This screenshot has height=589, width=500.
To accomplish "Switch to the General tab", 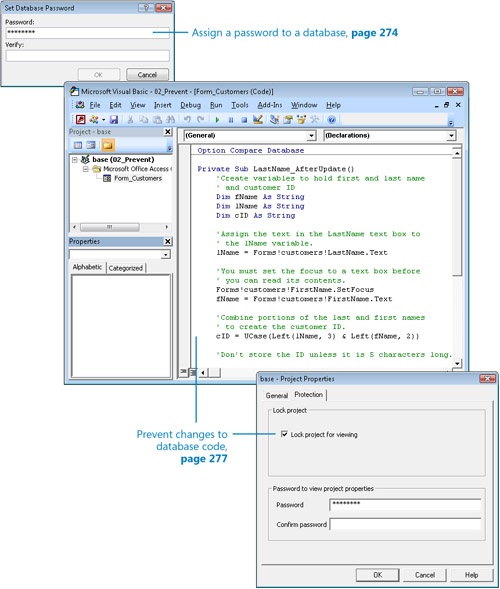I will 277,395.
